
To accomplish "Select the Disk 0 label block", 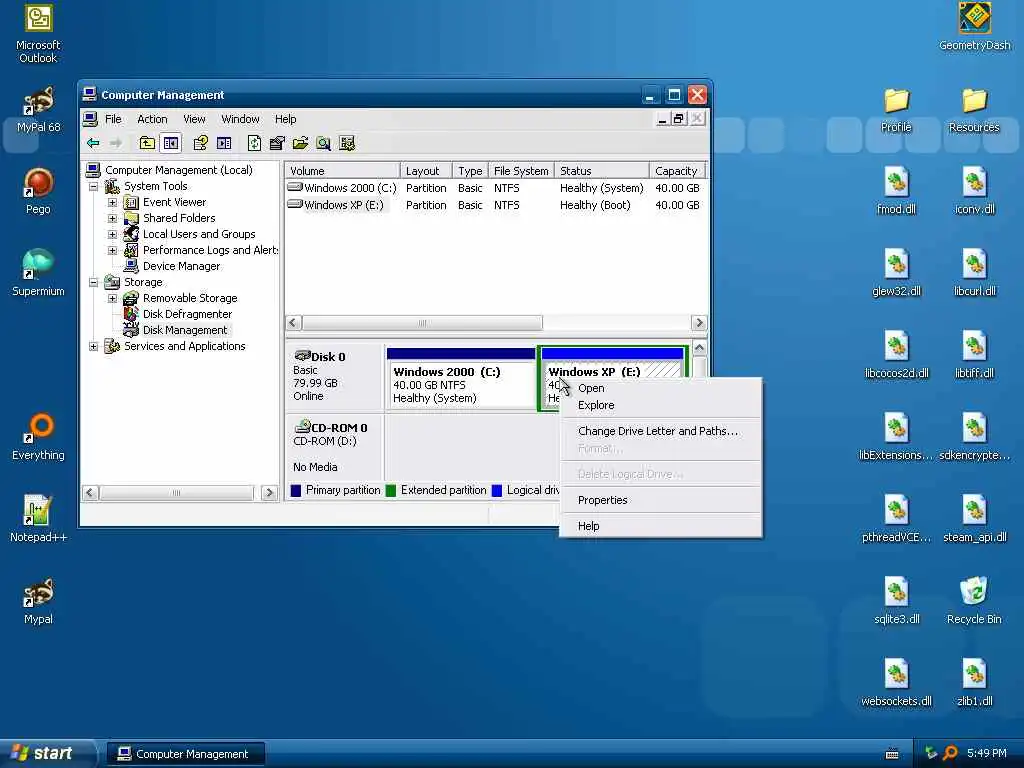I will (334, 377).
